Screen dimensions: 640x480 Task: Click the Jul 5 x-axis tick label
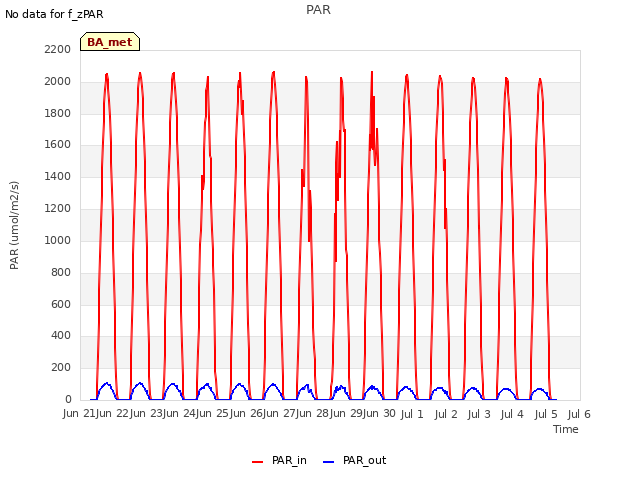point(546,414)
